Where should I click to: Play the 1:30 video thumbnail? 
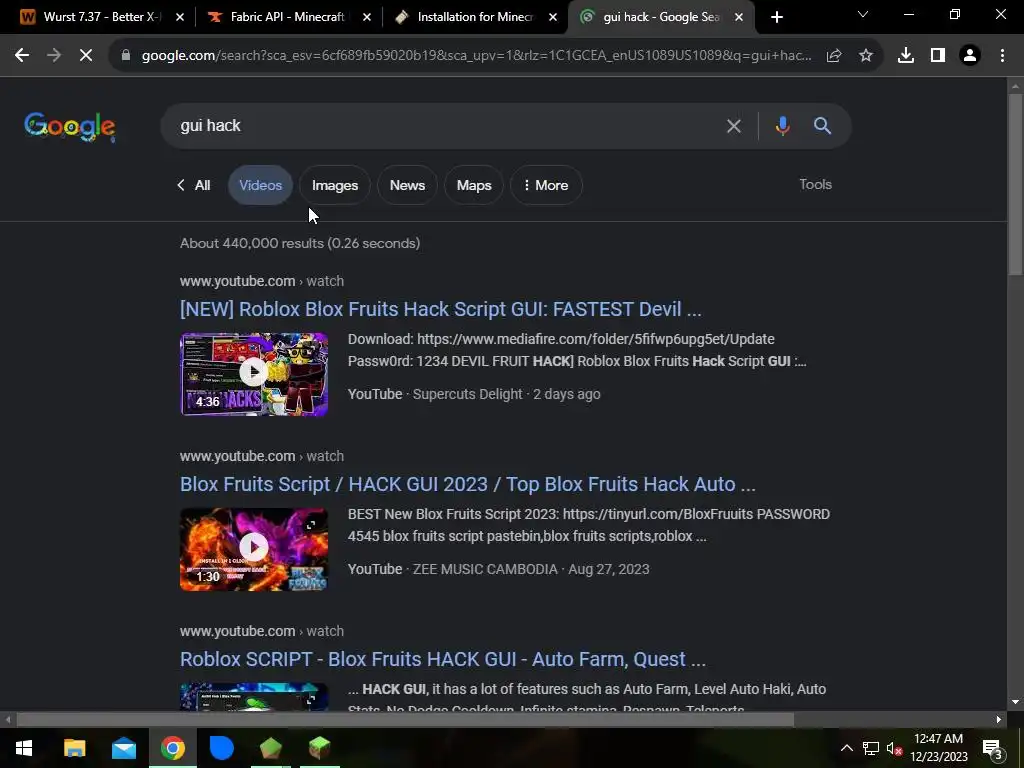(x=254, y=549)
